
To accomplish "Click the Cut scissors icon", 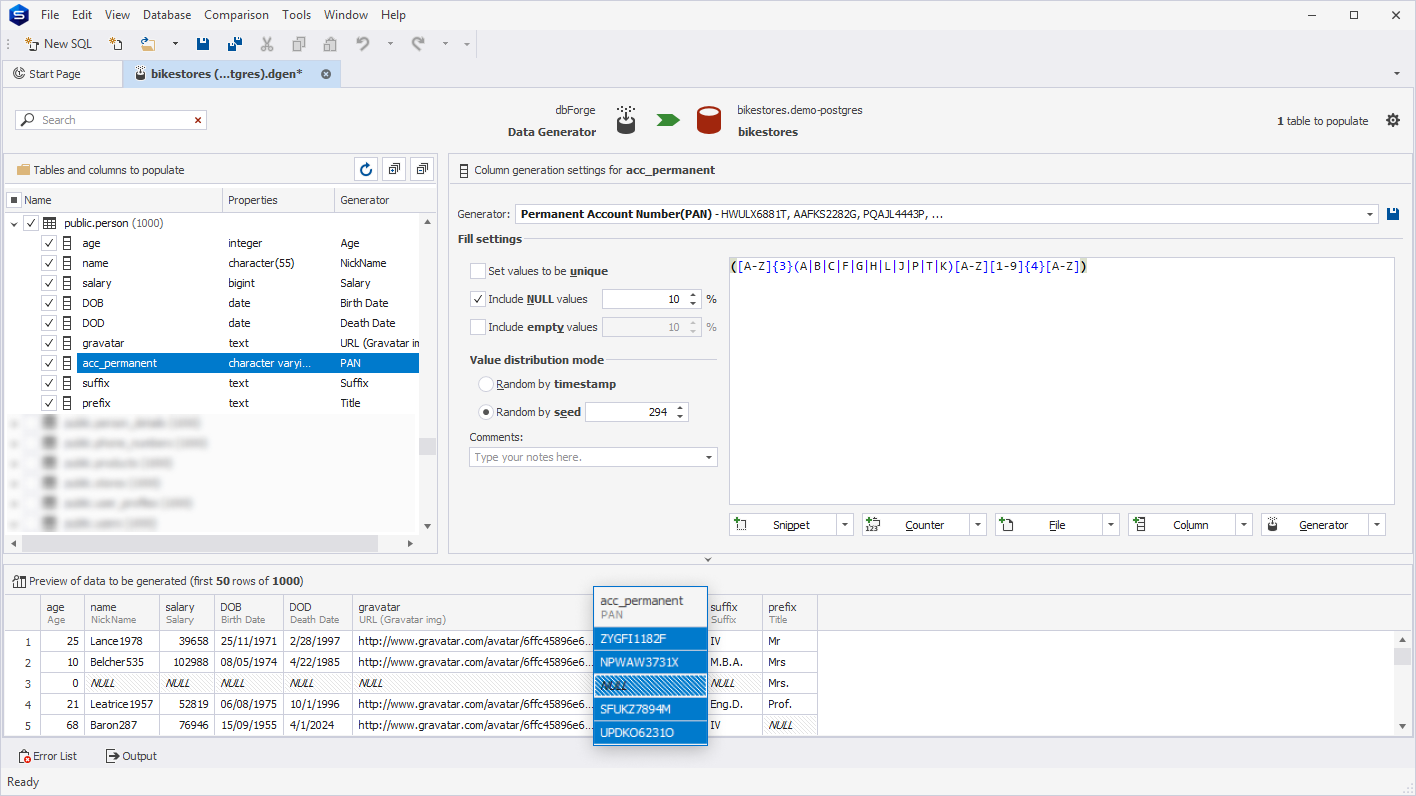I will tap(267, 44).
